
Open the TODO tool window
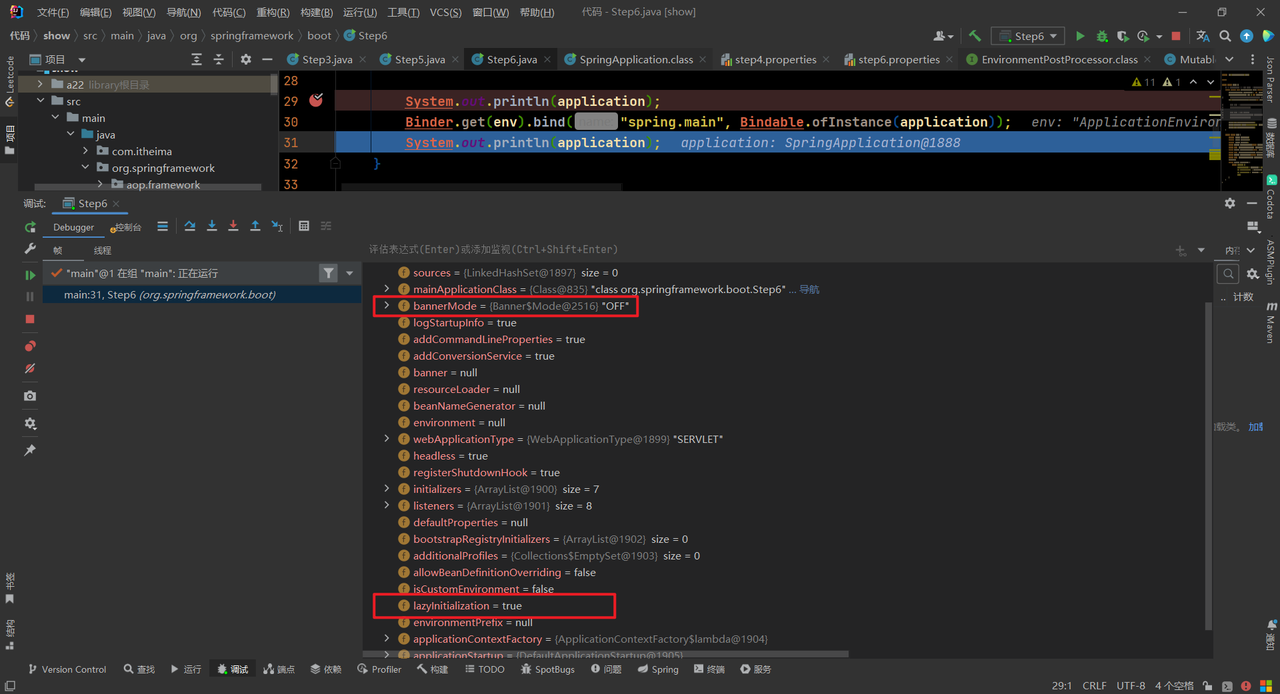pos(484,669)
